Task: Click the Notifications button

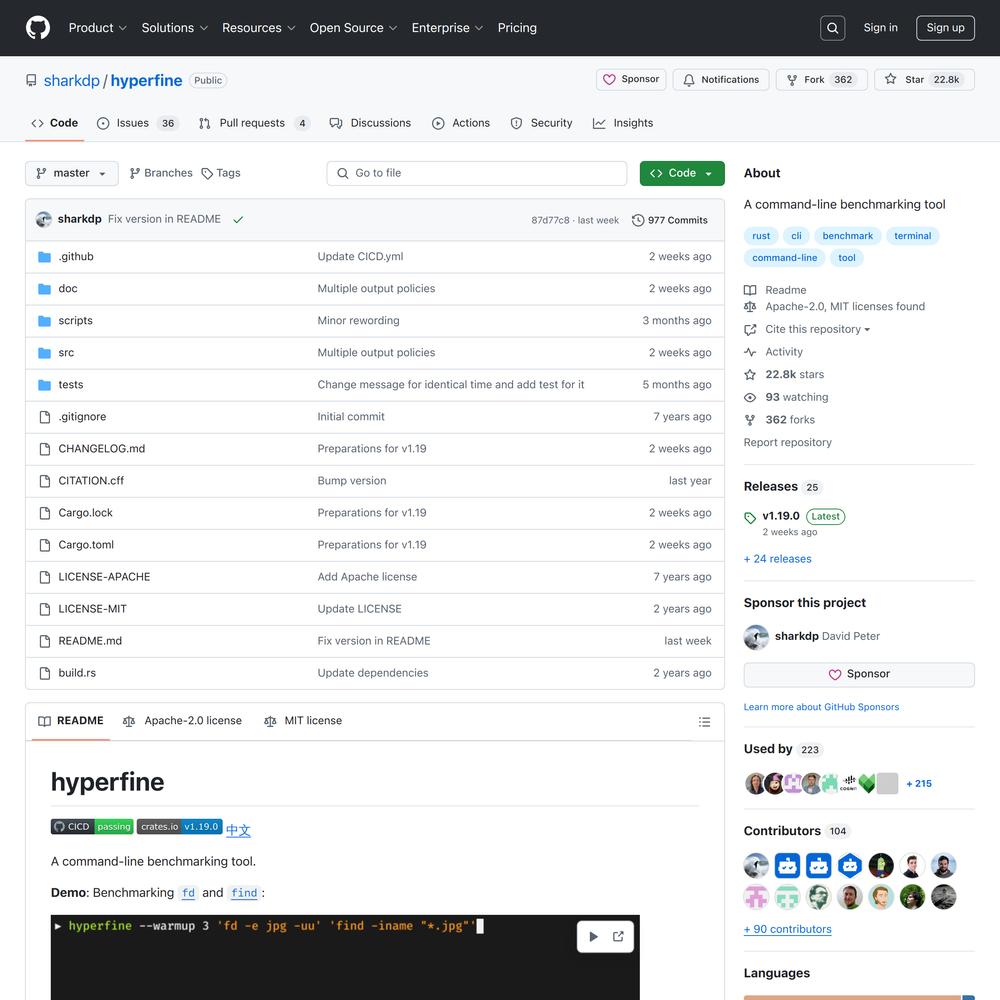Action: [x=721, y=80]
